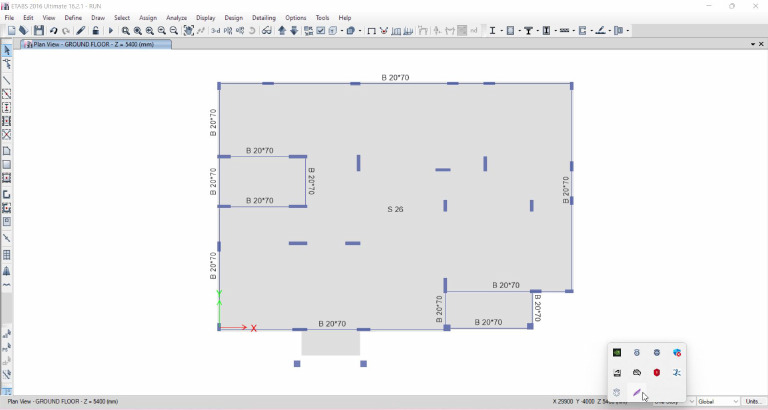Open the Define menu
The image size is (768, 410).
(73, 18)
